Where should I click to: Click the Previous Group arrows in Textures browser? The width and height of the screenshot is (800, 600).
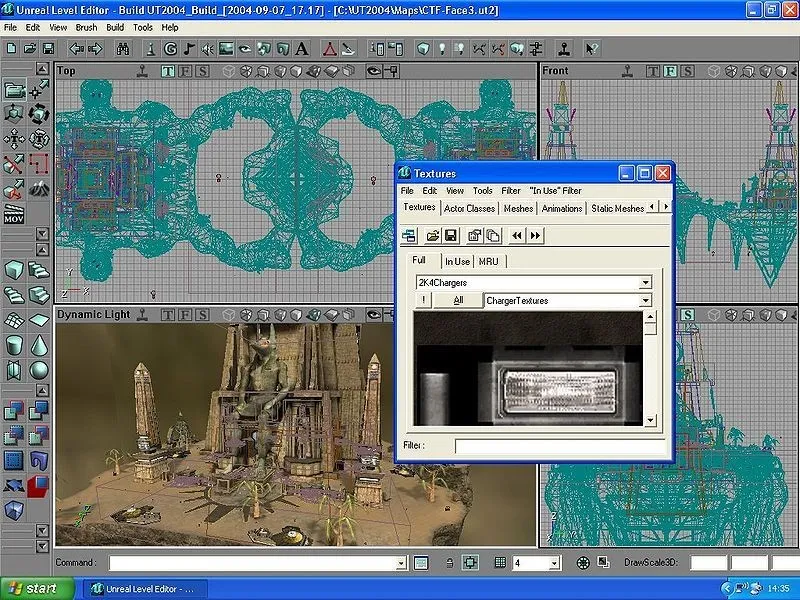pos(516,234)
